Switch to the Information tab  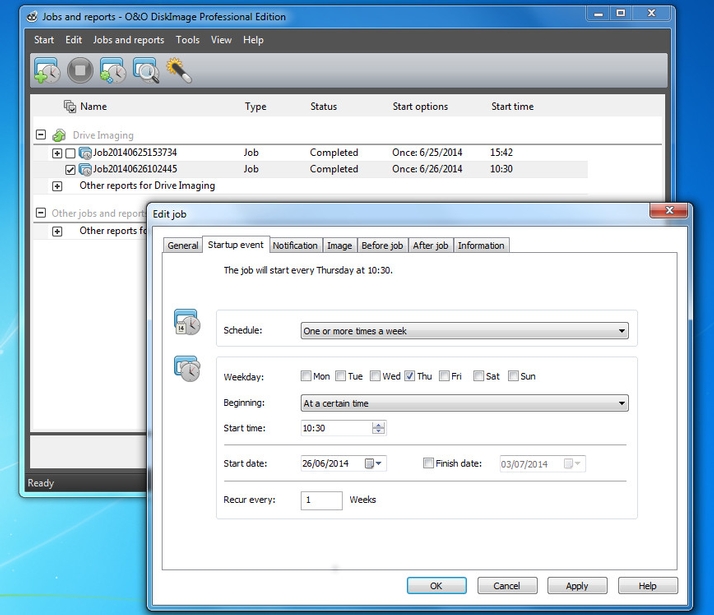[481, 245]
